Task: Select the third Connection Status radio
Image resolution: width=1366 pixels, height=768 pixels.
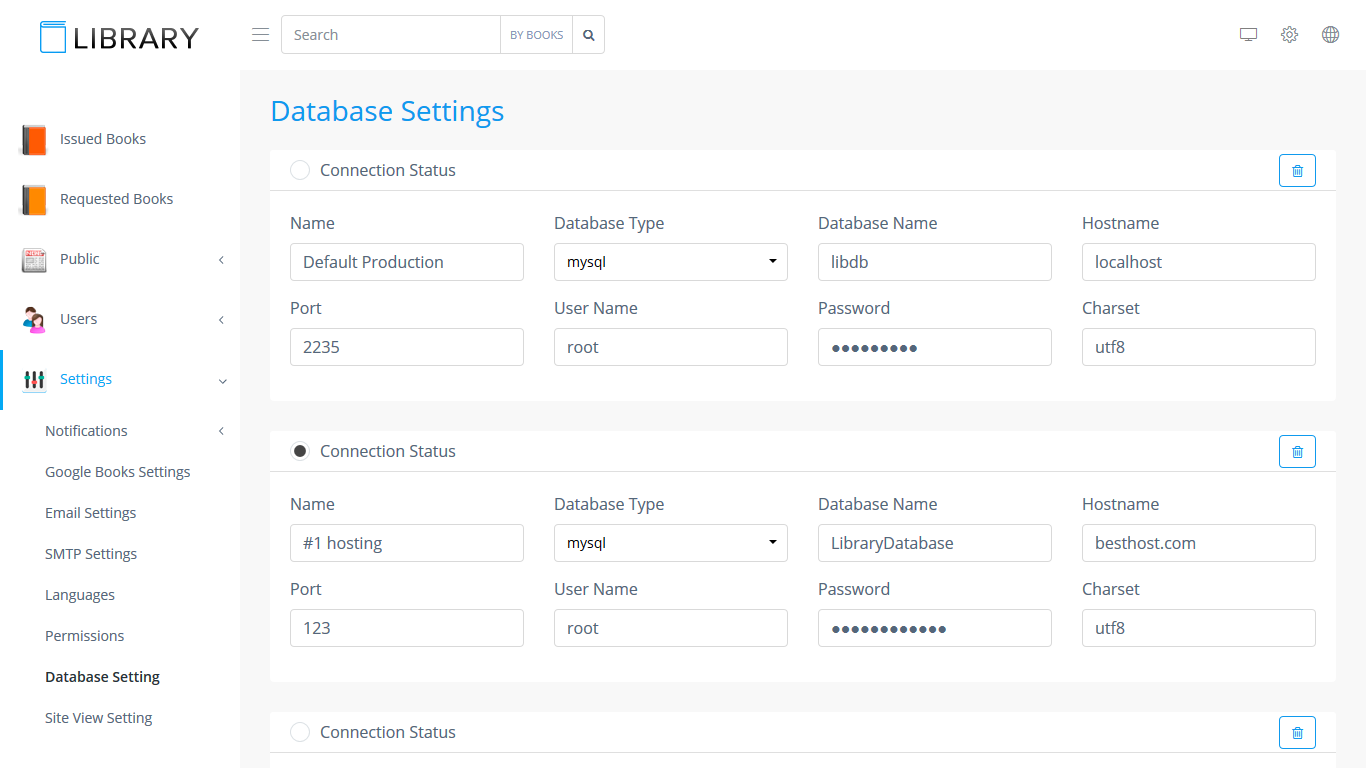Action: 300,732
